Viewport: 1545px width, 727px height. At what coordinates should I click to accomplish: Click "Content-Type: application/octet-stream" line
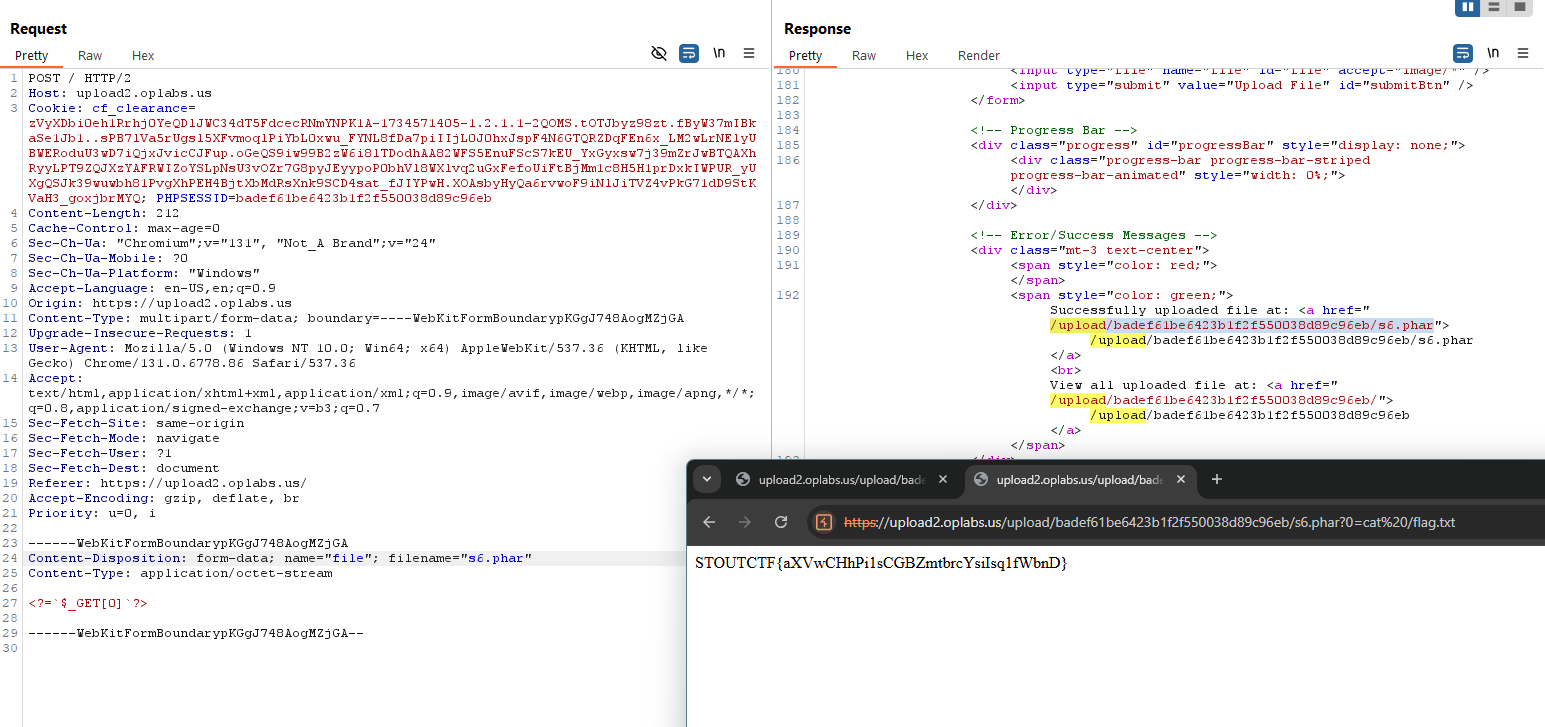180,573
